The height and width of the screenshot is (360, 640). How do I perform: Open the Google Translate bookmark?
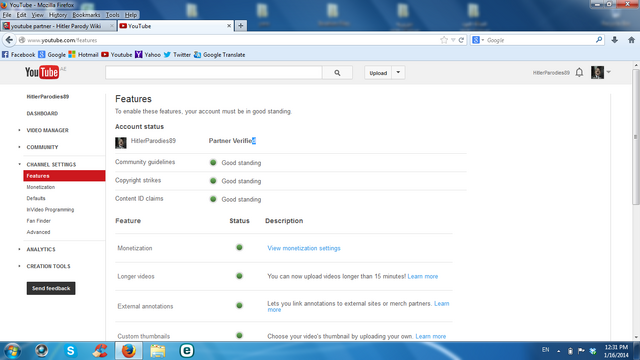pyautogui.click(x=220, y=55)
